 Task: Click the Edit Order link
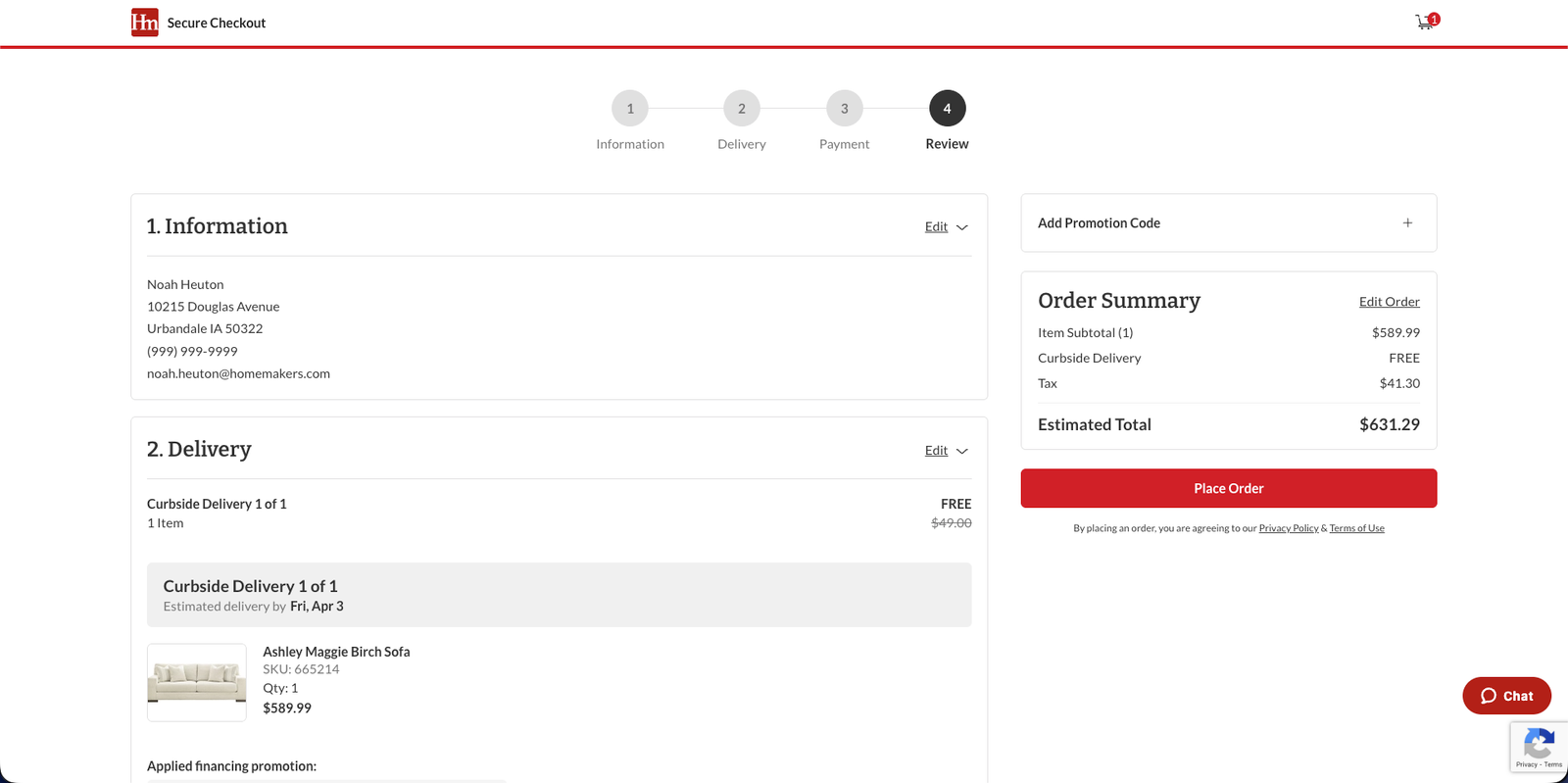coord(1389,302)
